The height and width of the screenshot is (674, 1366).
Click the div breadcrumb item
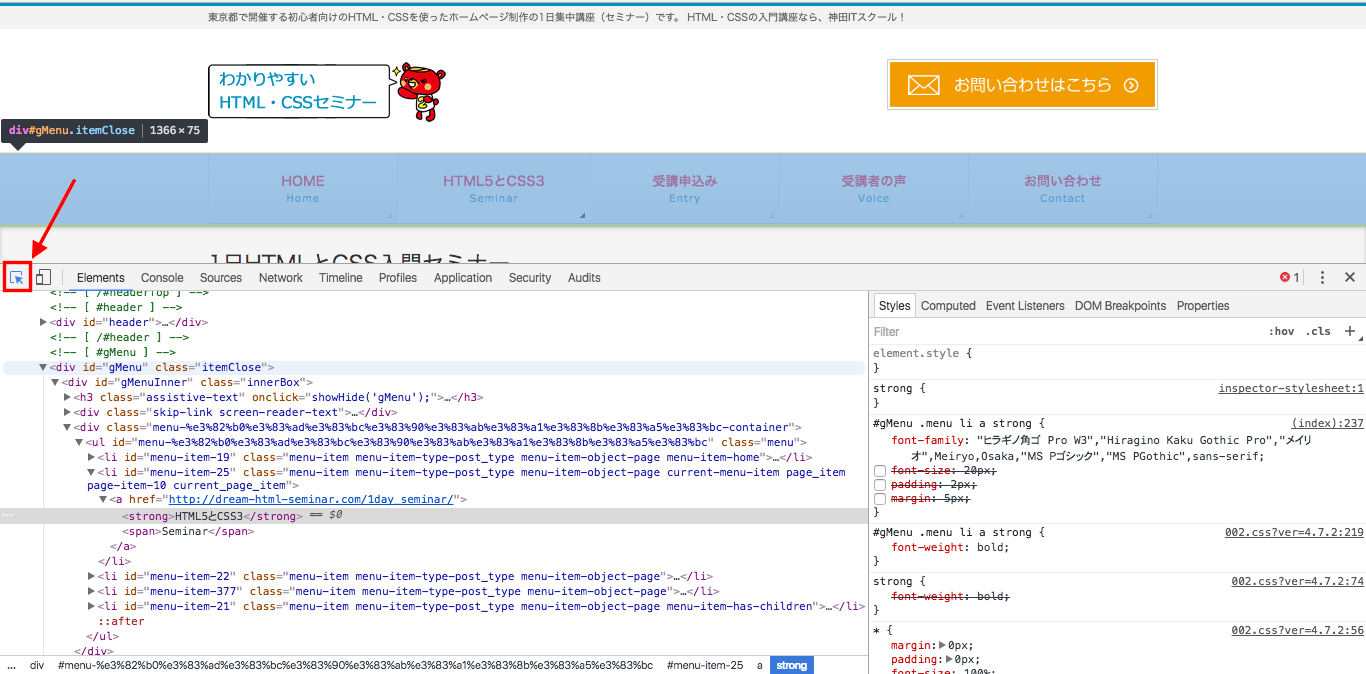point(37,665)
